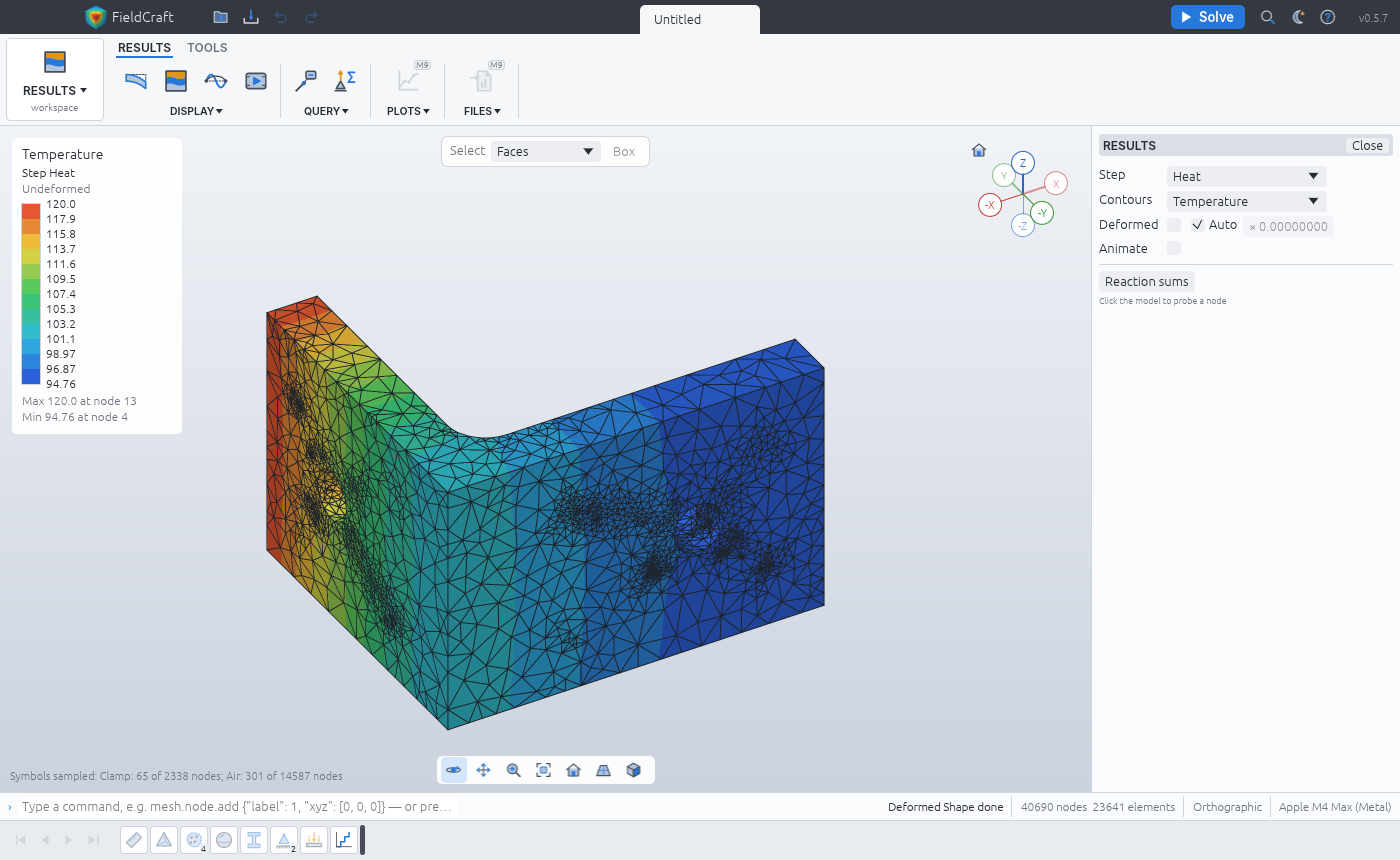Click the reaction sums sigma icon

[x=345, y=81]
